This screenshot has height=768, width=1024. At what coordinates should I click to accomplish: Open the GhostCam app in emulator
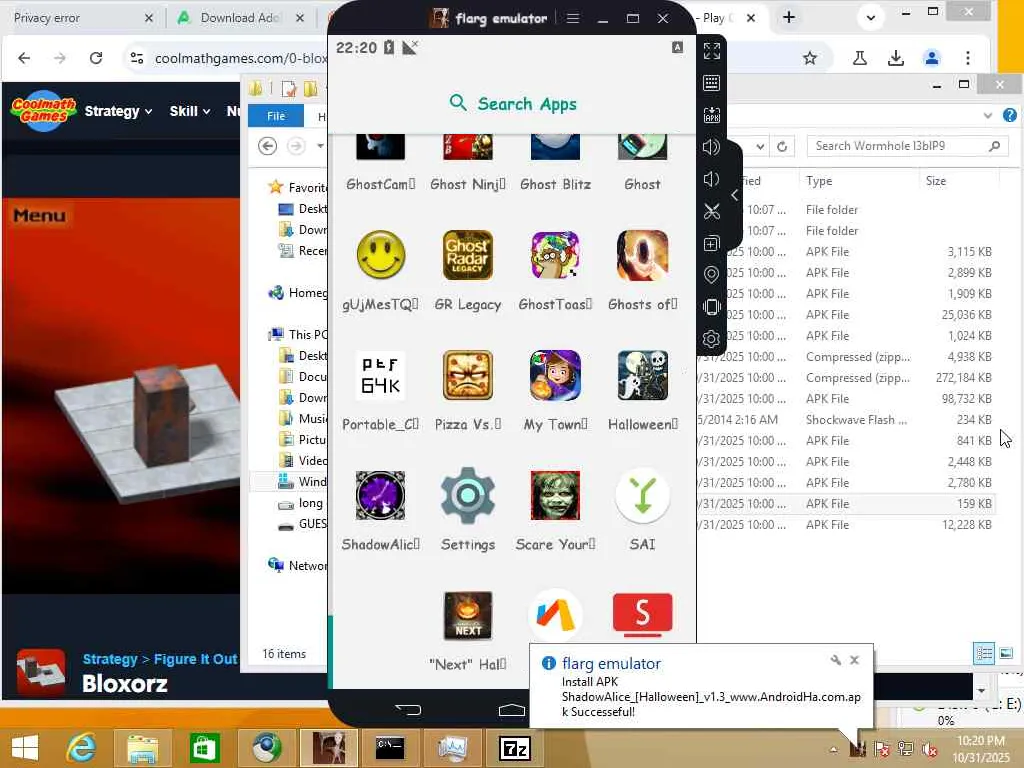(380, 148)
